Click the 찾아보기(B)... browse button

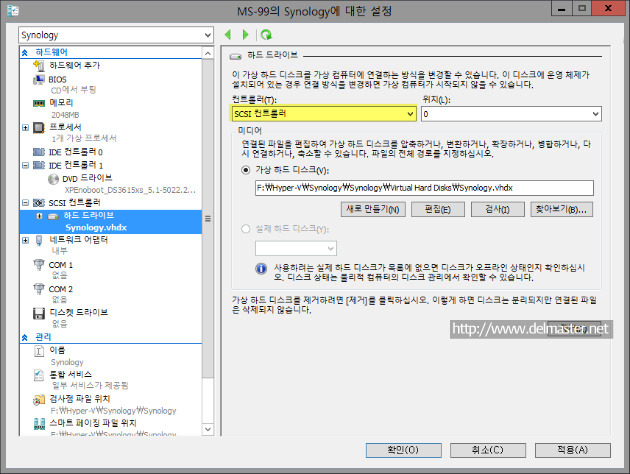coord(561,209)
